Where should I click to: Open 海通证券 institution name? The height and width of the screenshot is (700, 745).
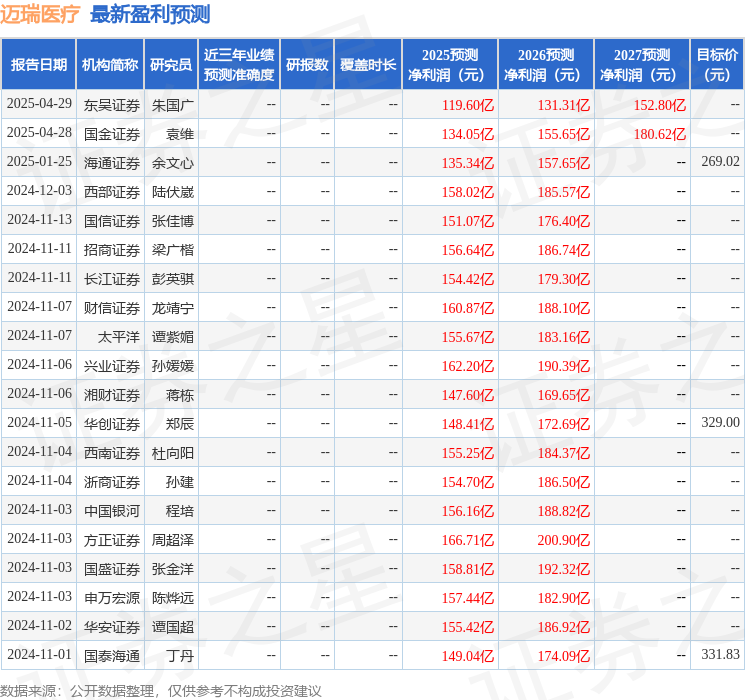point(112,163)
